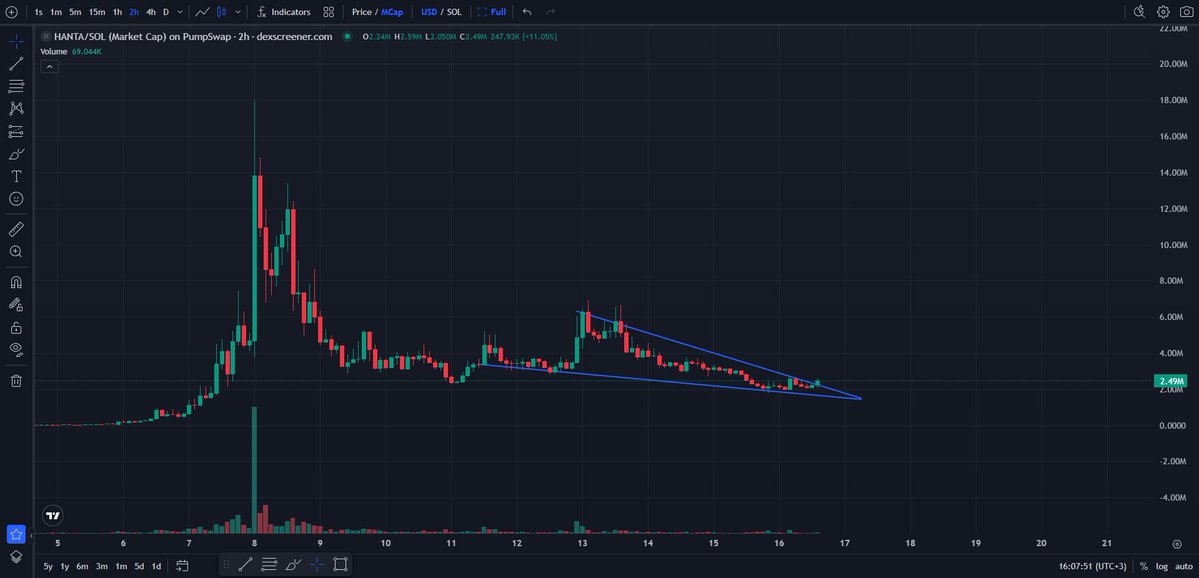Switch display to Price

click(x=362, y=12)
